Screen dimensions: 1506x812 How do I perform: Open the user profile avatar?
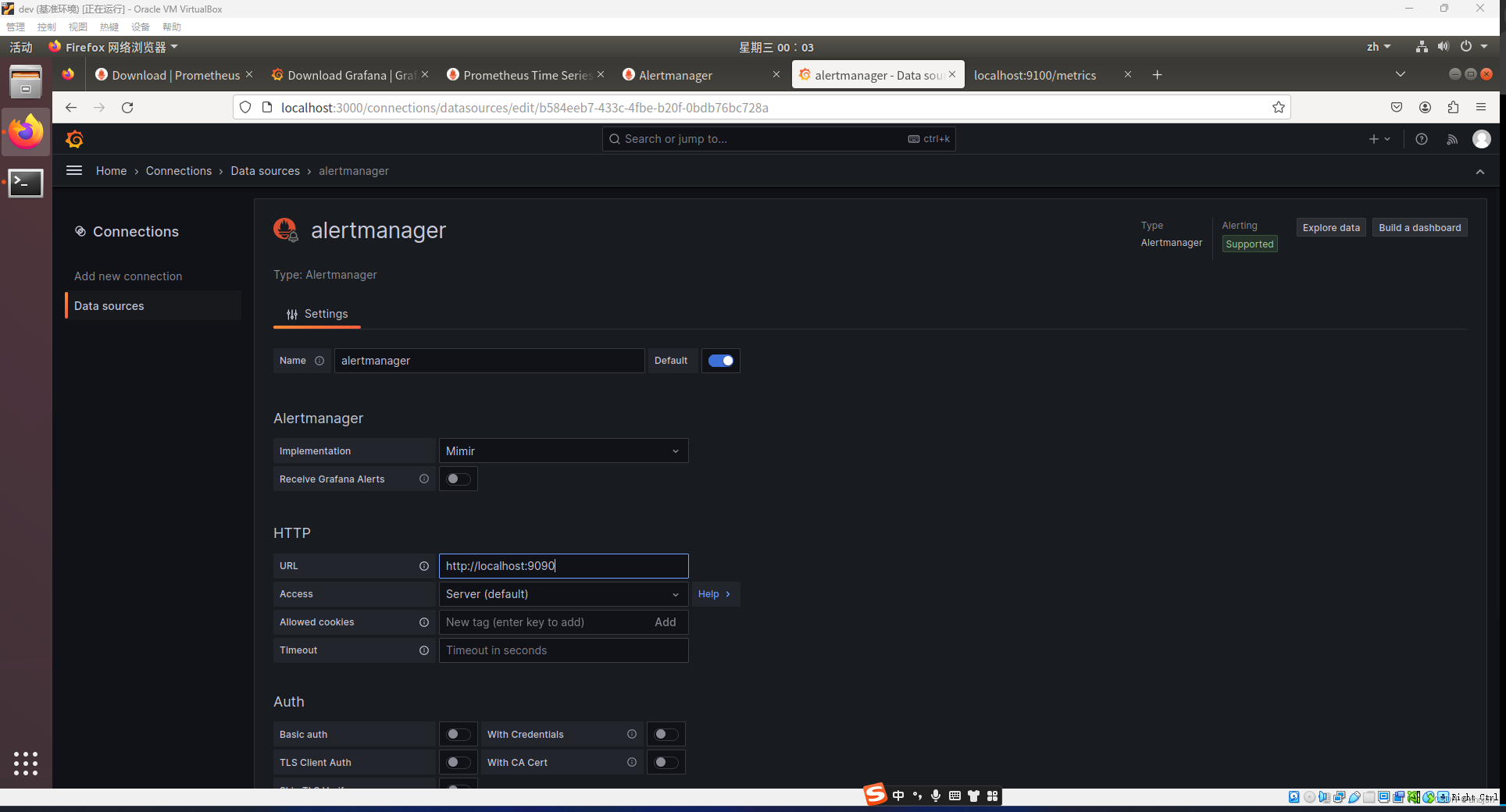click(1482, 139)
